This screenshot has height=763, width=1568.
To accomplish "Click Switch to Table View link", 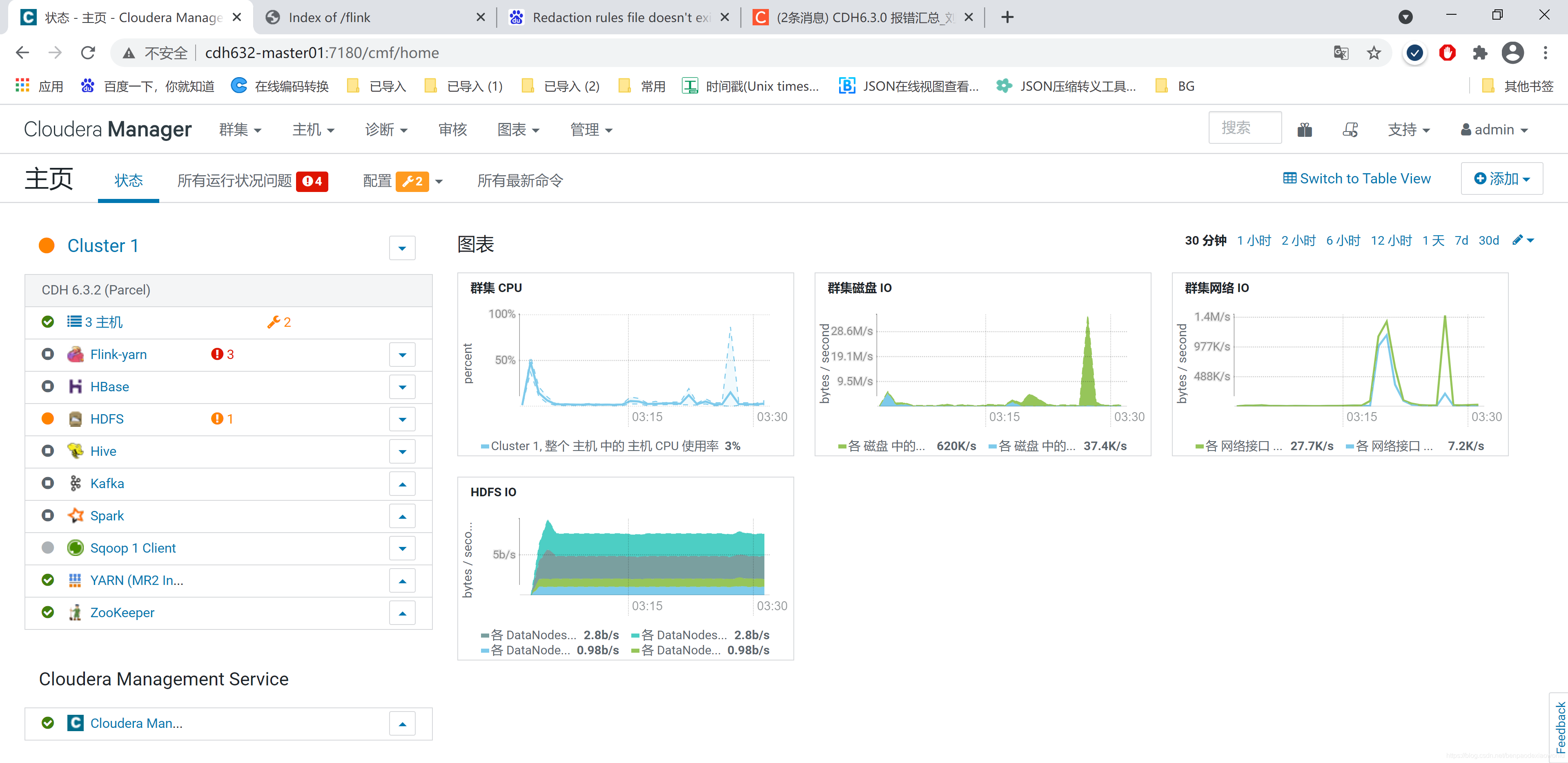I will 1357,178.
